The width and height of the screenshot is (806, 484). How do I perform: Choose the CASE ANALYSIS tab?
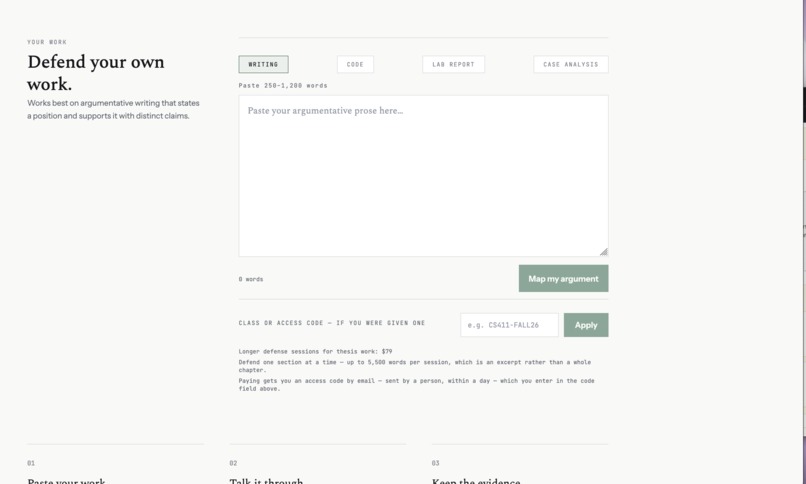(571, 64)
